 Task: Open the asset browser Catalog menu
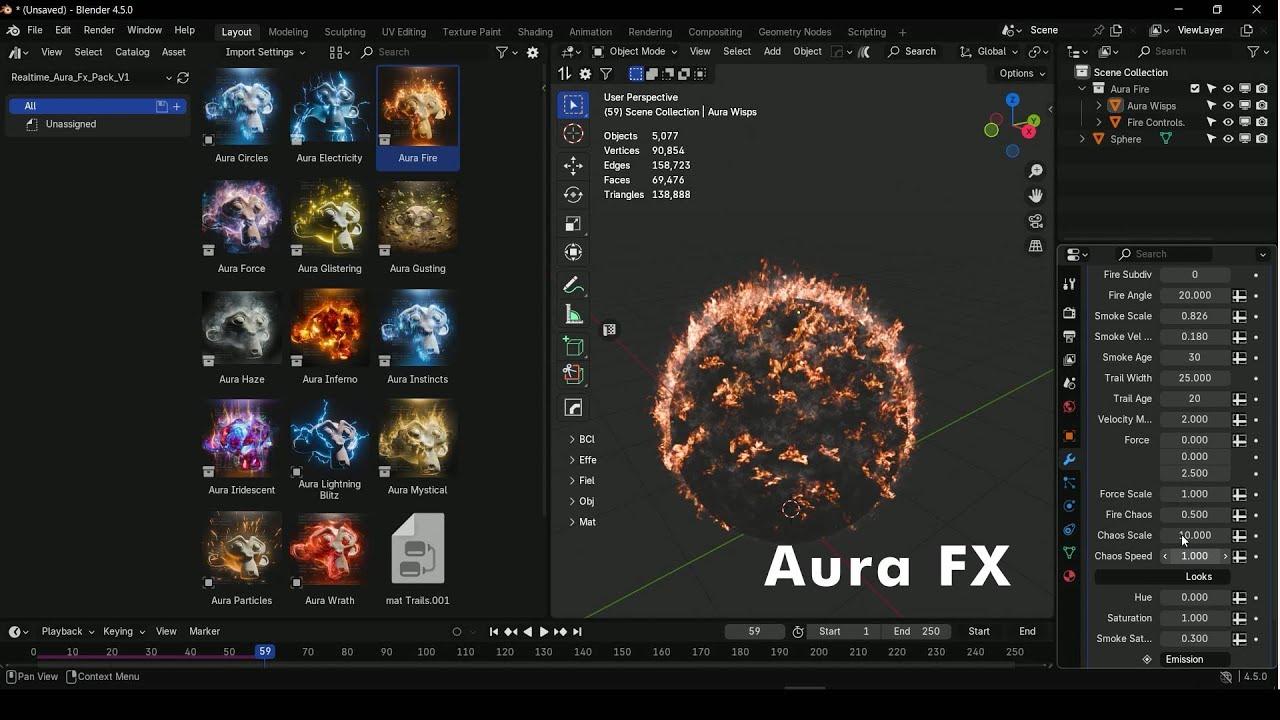[132, 52]
